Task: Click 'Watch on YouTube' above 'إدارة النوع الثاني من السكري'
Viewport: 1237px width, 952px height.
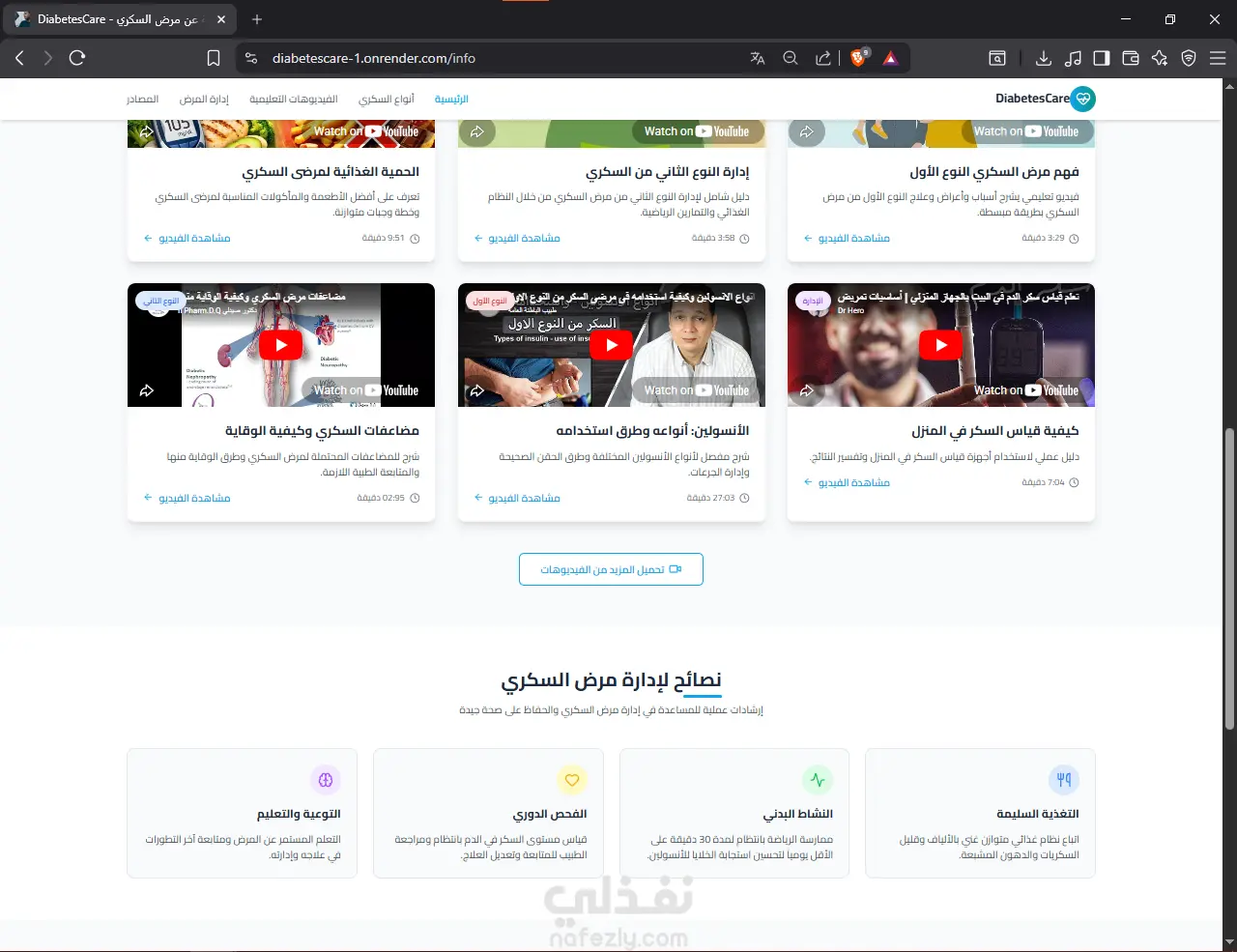Action: 697,131
